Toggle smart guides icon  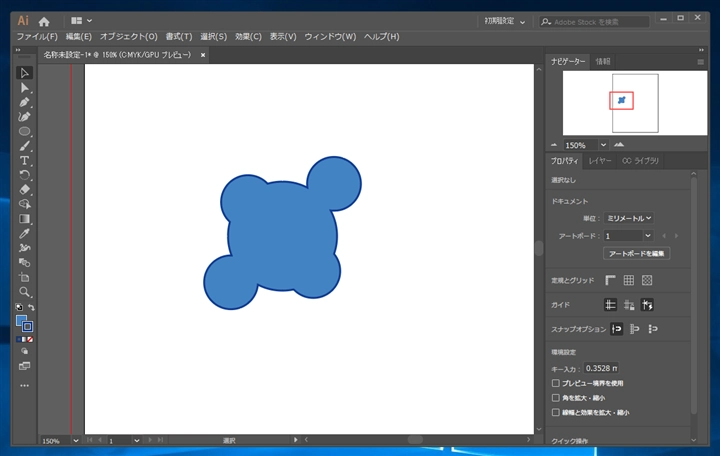point(647,305)
